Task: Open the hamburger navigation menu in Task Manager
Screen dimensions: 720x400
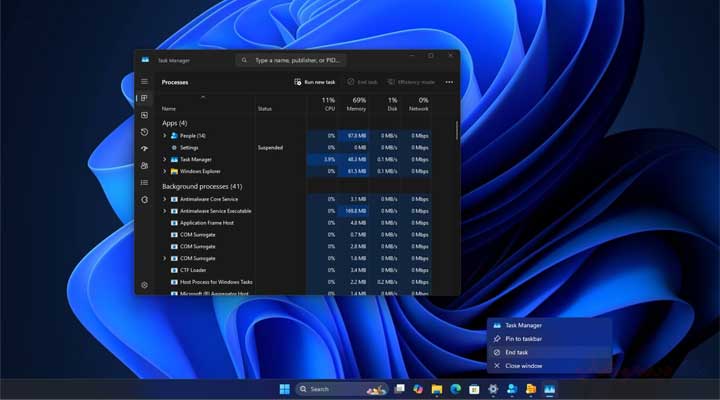Action: pos(144,81)
